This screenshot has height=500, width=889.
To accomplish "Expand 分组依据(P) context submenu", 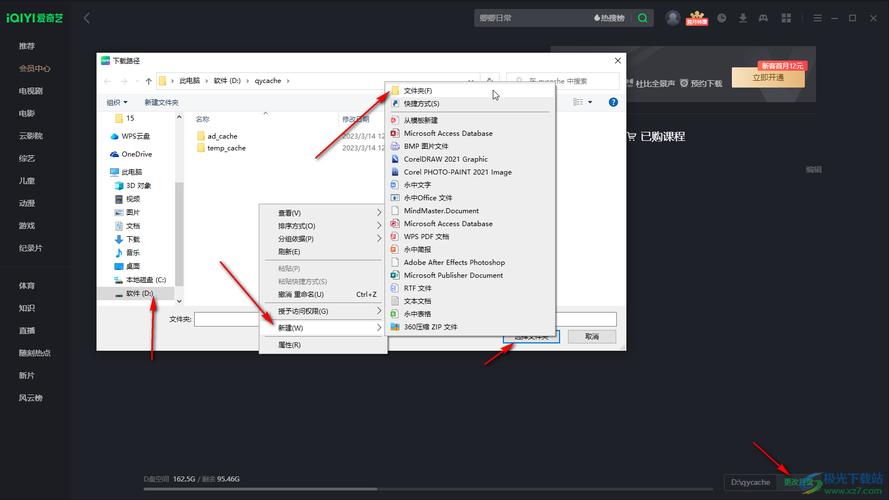I will pos(323,239).
